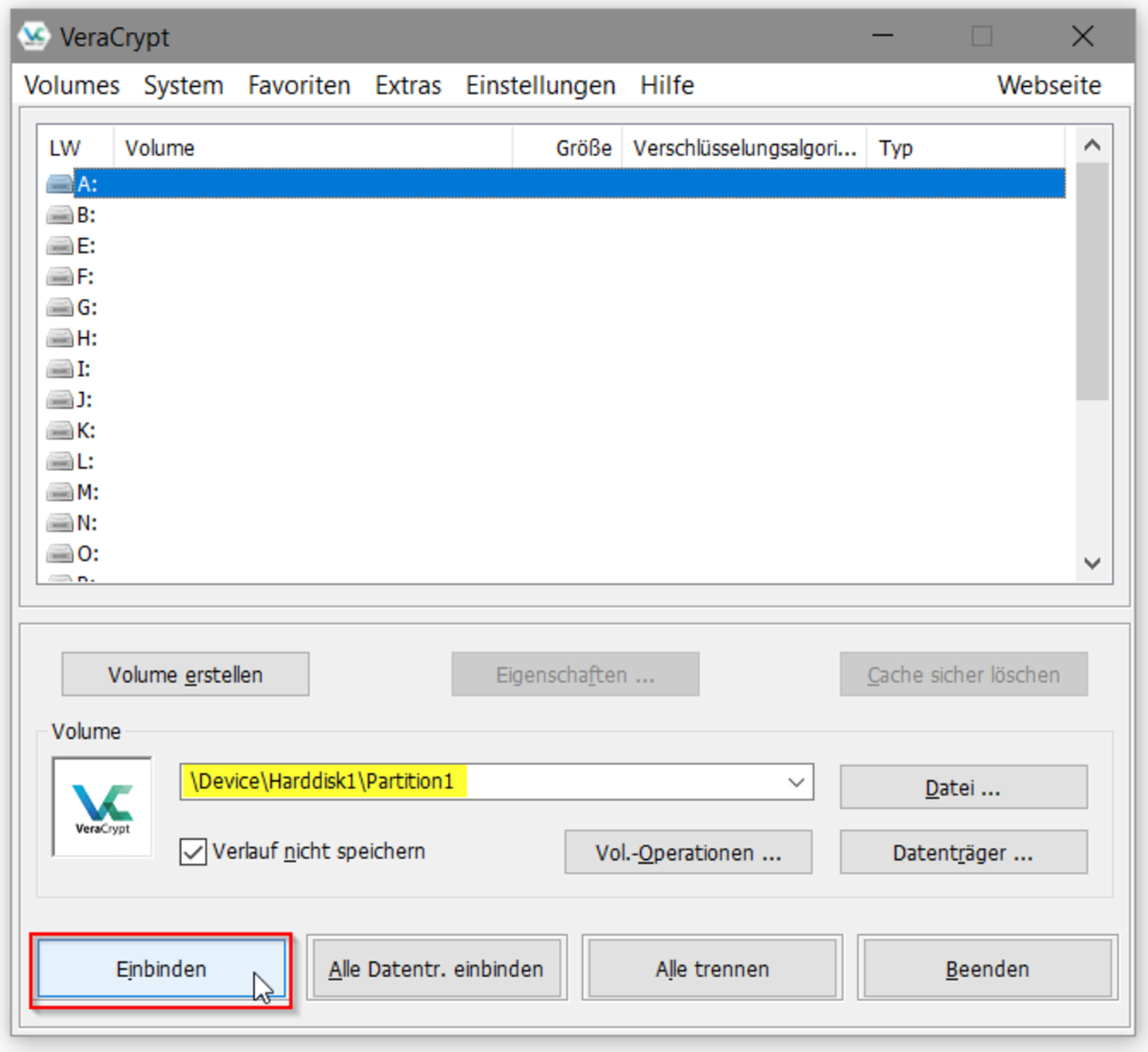Select the 'B:' drive letter text

86,215
